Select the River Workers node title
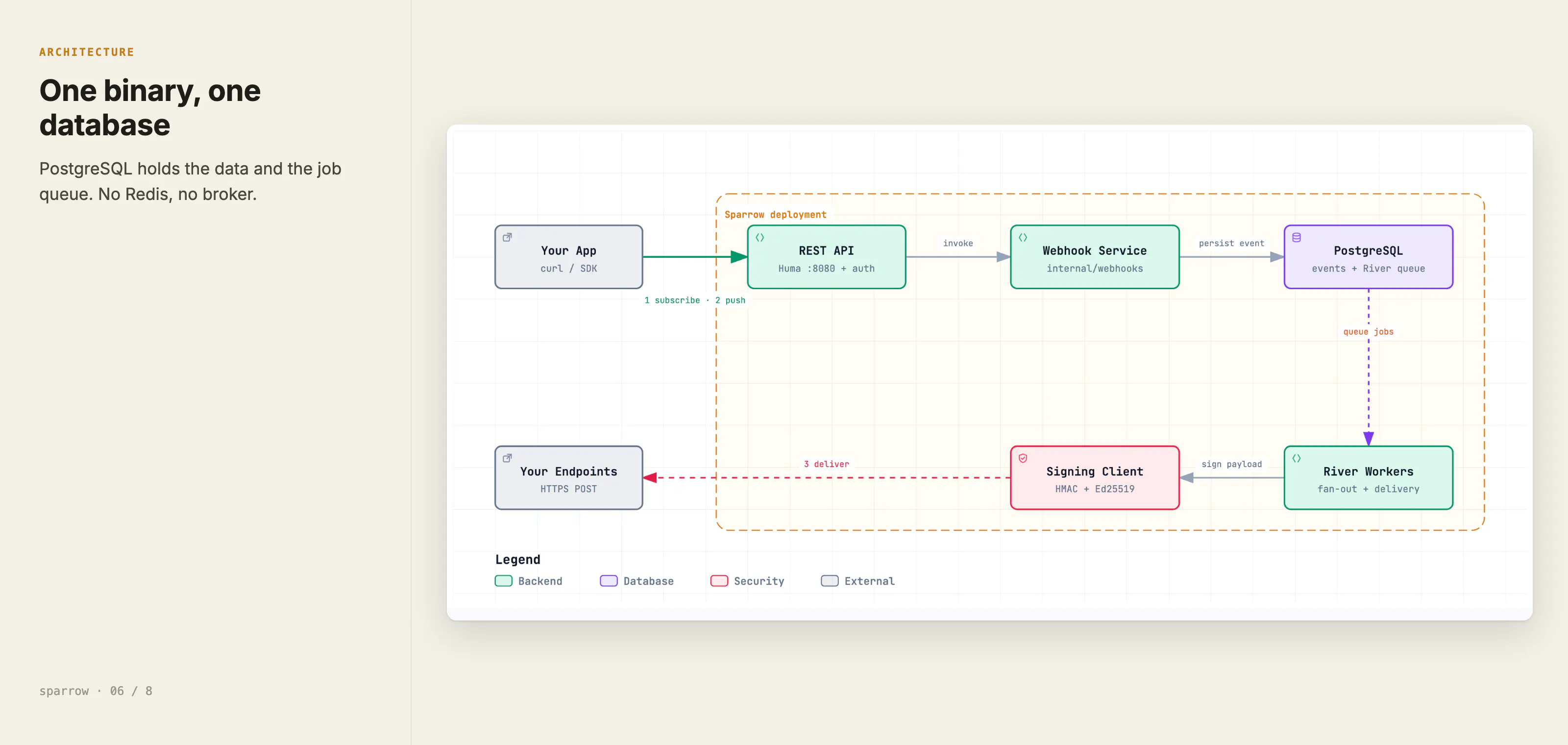The height and width of the screenshot is (745, 1568). pos(1369,472)
